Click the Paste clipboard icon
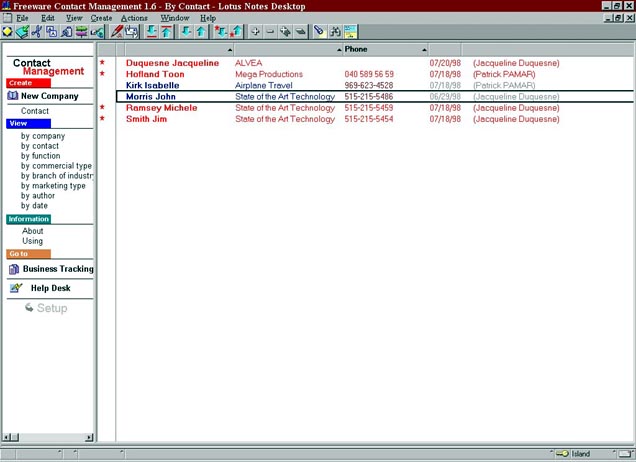Image resolution: width=636 pixels, height=462 pixels. pos(67,32)
